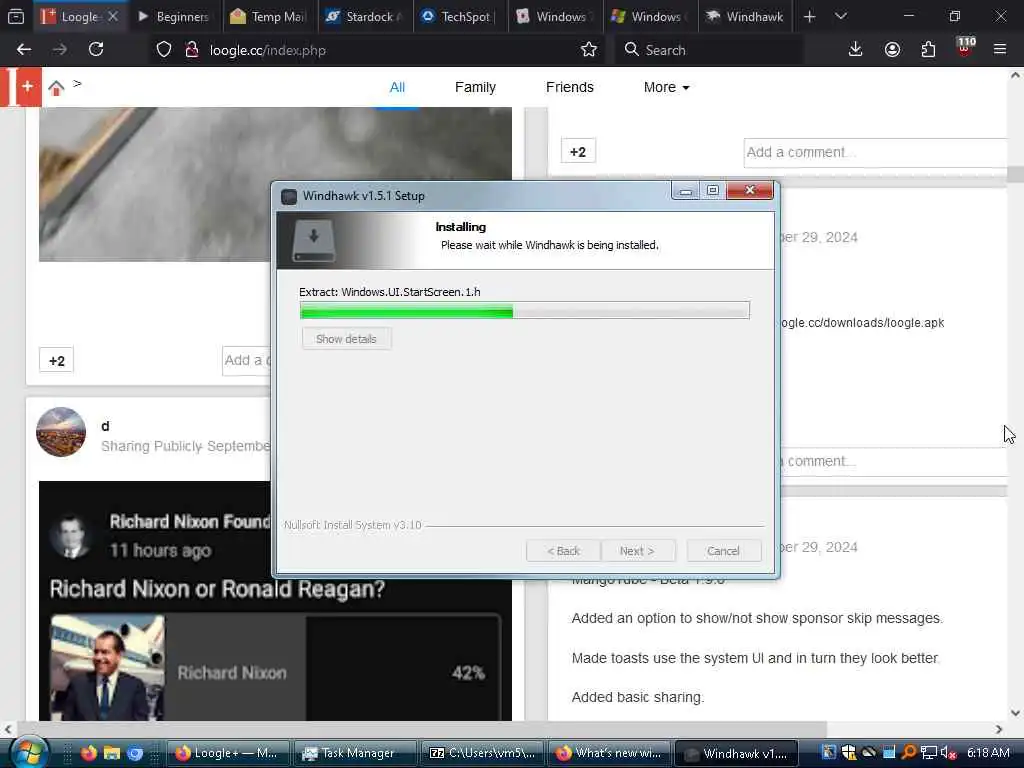Viewport: 1024px width, 768px height.
Task: Switch to What's new taskbar button
Action: point(609,753)
